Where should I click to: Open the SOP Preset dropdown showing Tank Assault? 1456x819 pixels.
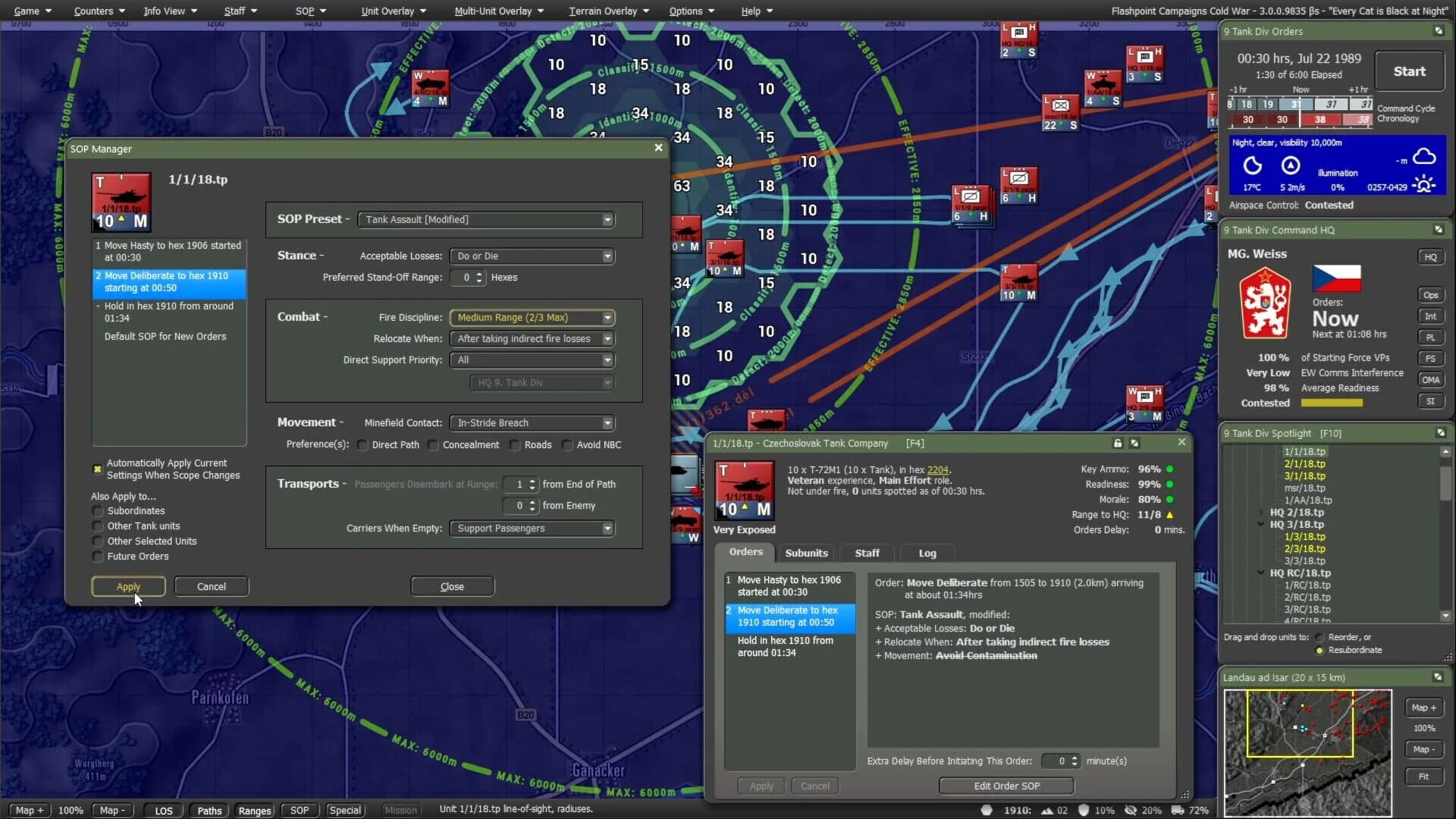click(x=608, y=219)
